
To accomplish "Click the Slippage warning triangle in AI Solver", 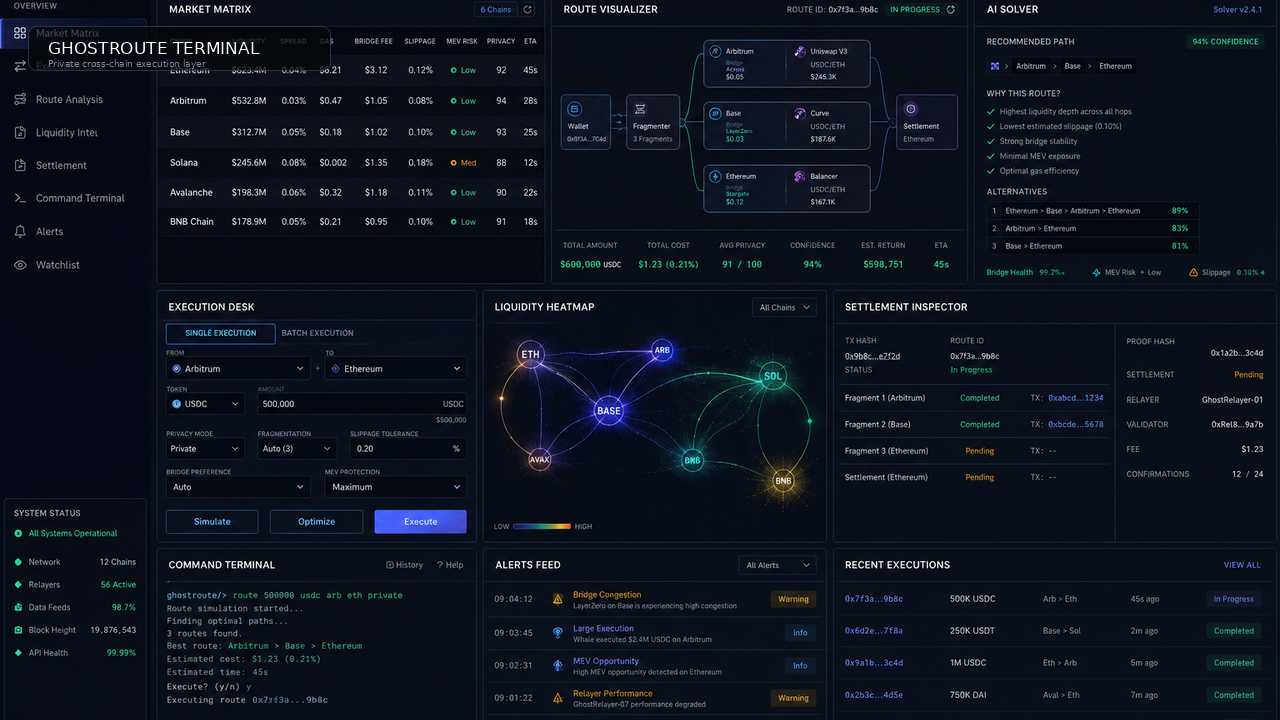I will coord(1194,272).
